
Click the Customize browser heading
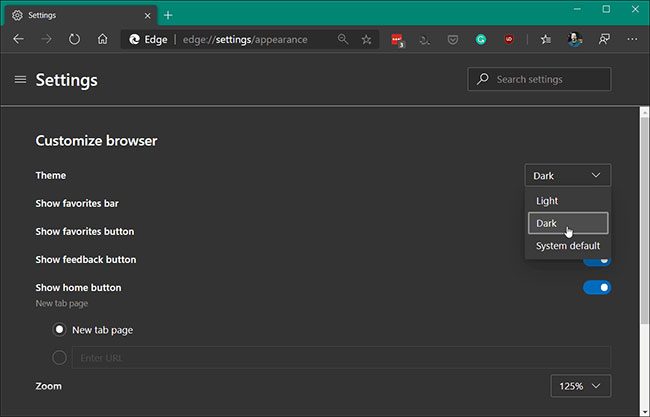96,141
